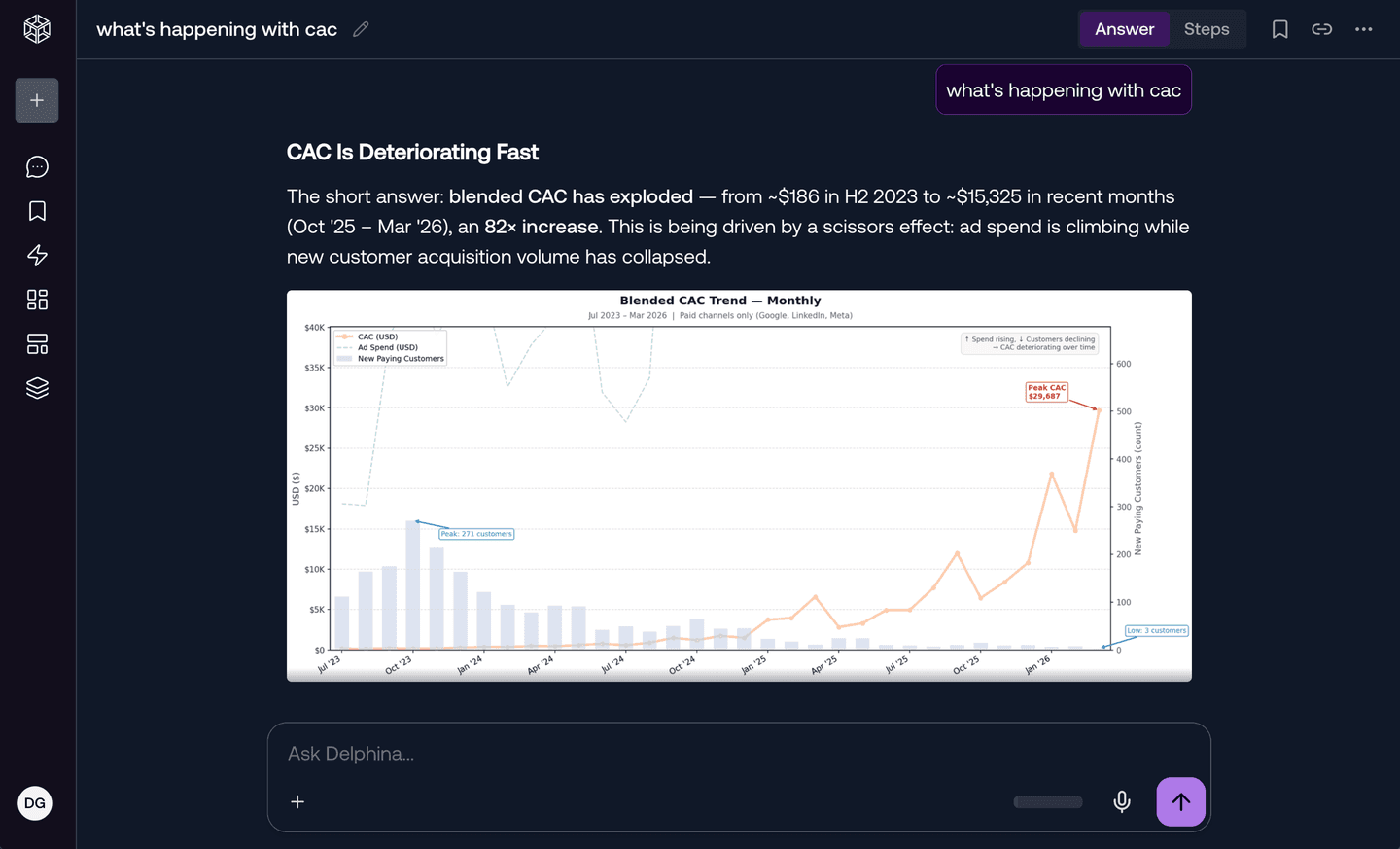Viewport: 1400px width, 849px height.
Task: Activate the microphone icon in the input bar
Action: coord(1121,801)
